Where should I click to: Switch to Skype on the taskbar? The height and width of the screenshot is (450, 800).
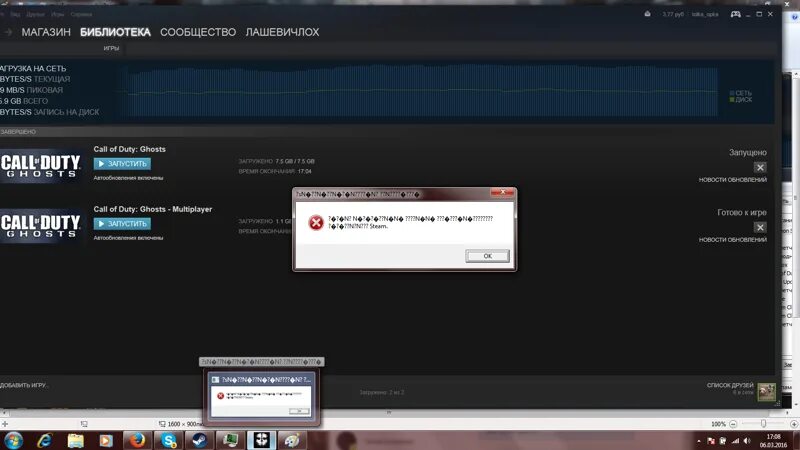[x=168, y=440]
